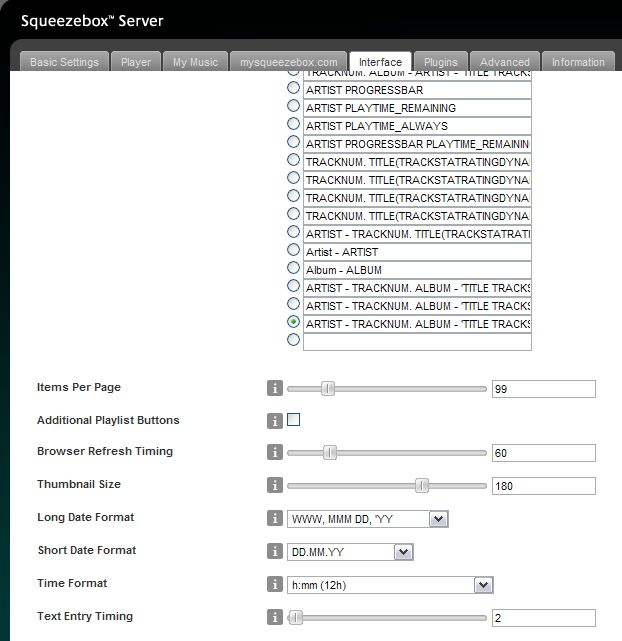Select the ARTIST PROGRESSBAR radio button
Viewport: 622px width, 641px height.
click(x=293, y=89)
